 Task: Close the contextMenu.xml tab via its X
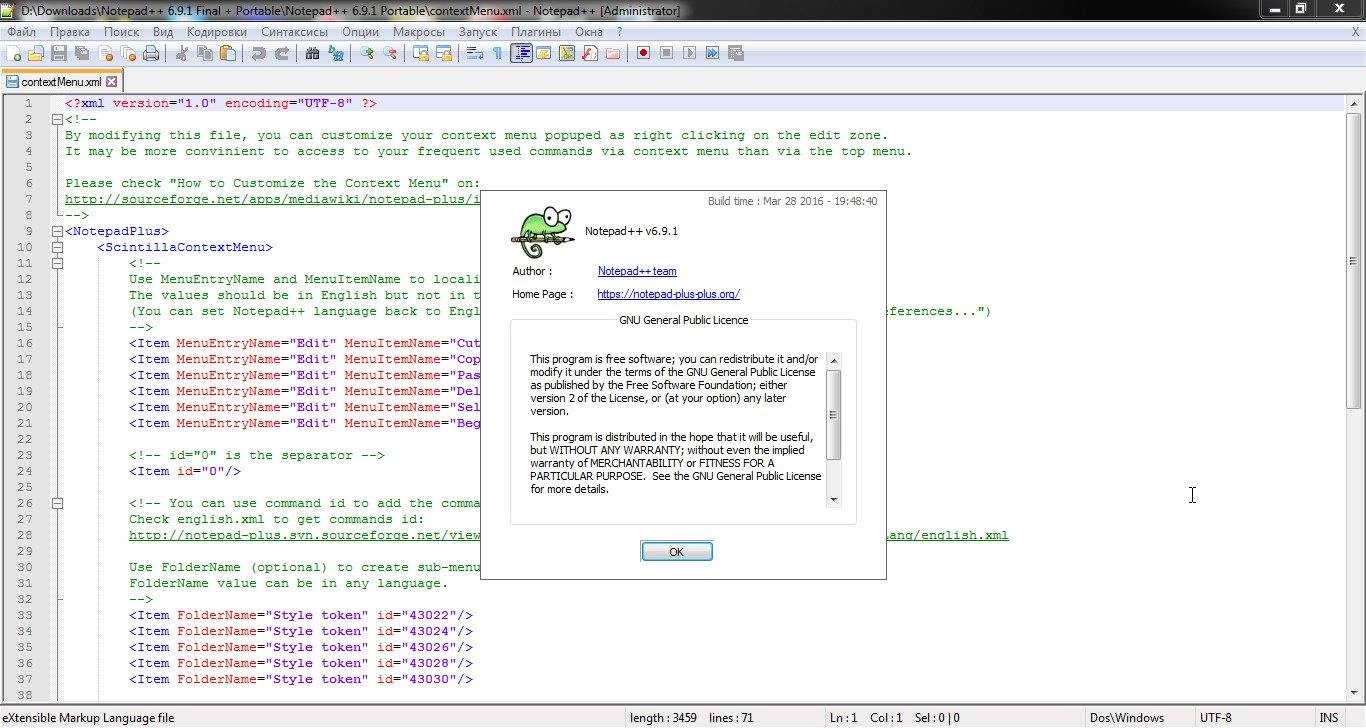click(x=112, y=82)
